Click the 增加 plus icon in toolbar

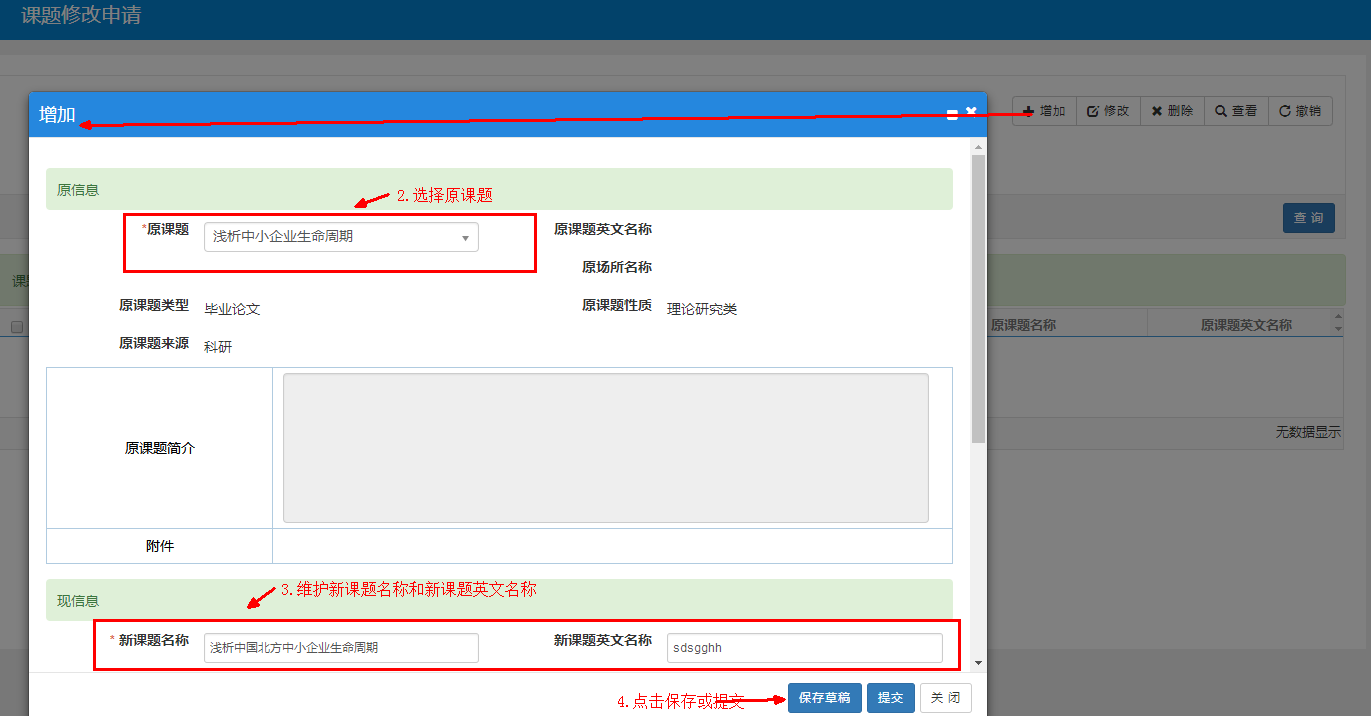(x=1028, y=111)
